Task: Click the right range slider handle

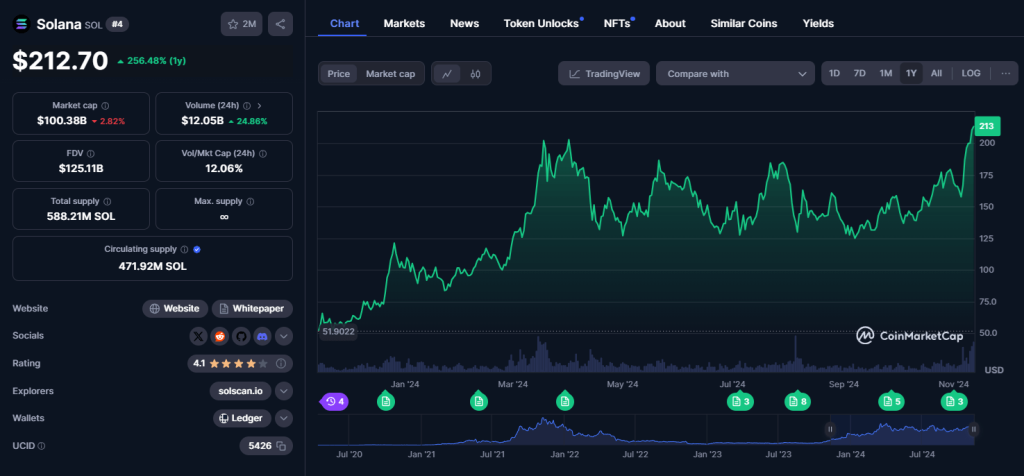Action: 974,429
